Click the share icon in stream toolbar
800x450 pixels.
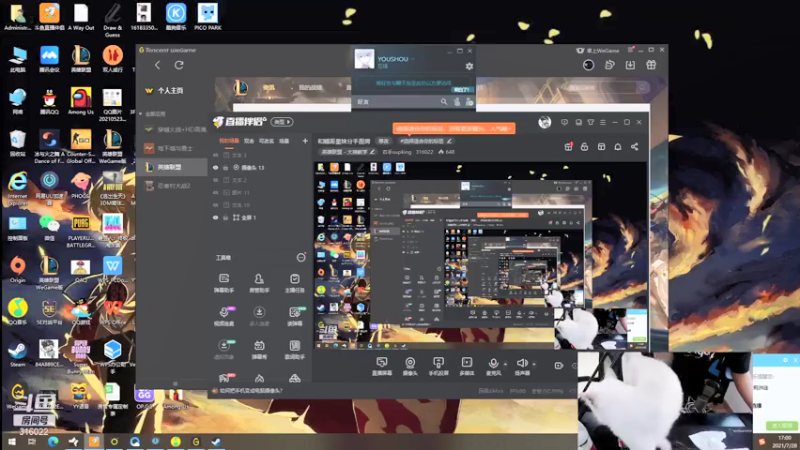tap(635, 147)
